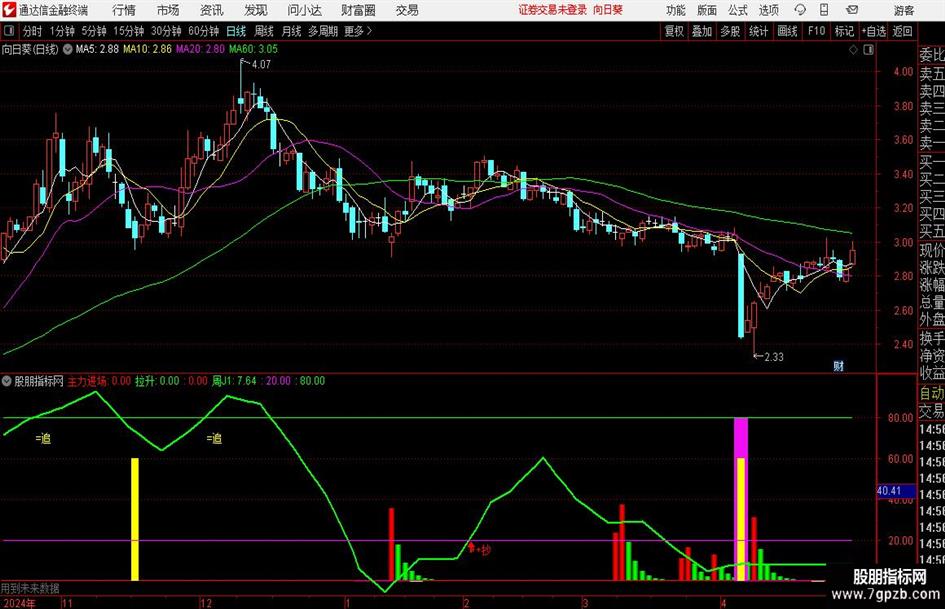The image size is (945, 609).
Task: Open the mail message icon
Action: coord(852,10)
